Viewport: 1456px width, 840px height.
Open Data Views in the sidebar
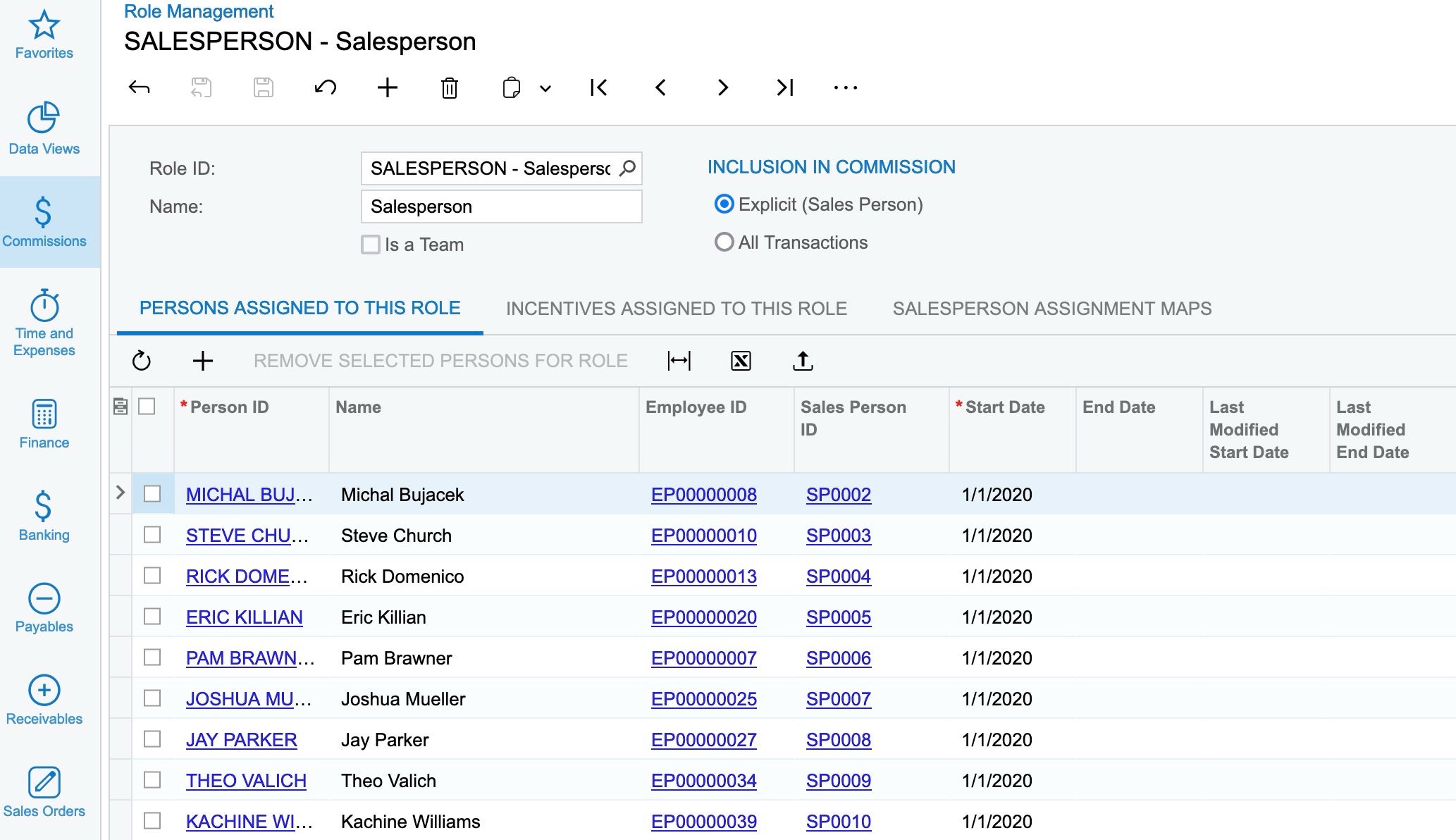click(x=44, y=128)
